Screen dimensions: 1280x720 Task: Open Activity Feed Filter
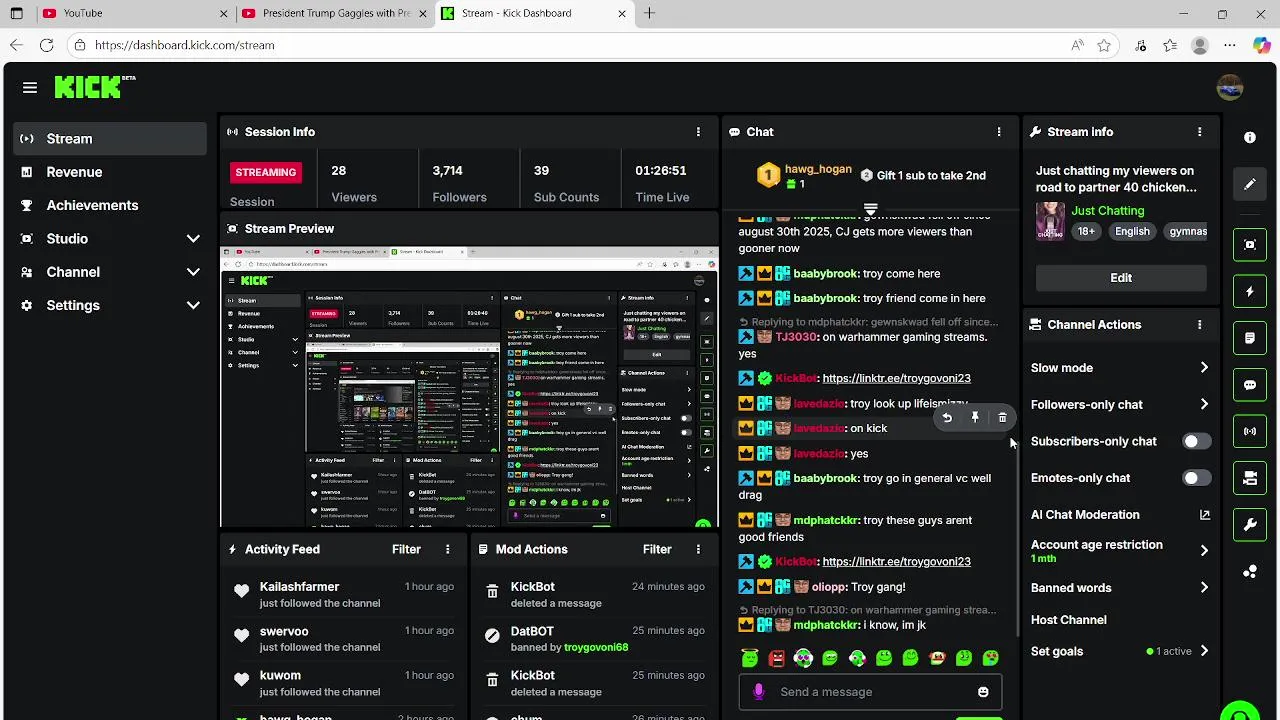[406, 549]
